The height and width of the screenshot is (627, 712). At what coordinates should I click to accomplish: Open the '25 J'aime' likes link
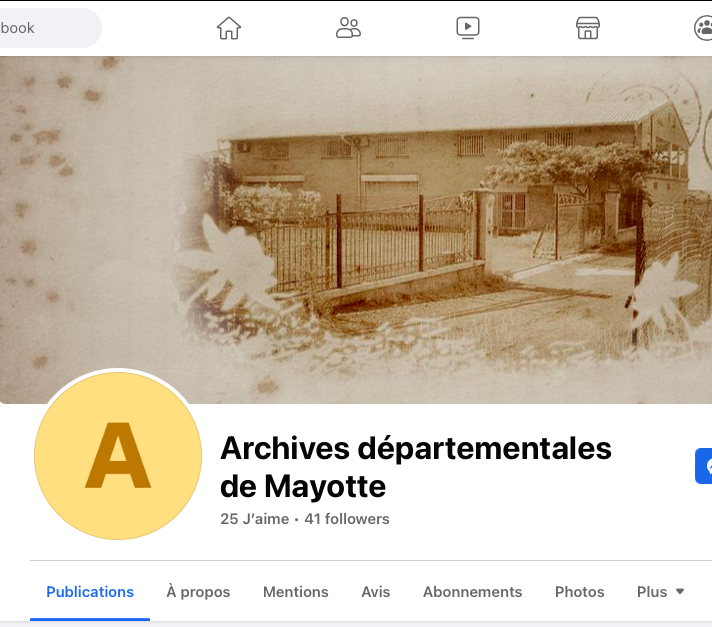[254, 519]
